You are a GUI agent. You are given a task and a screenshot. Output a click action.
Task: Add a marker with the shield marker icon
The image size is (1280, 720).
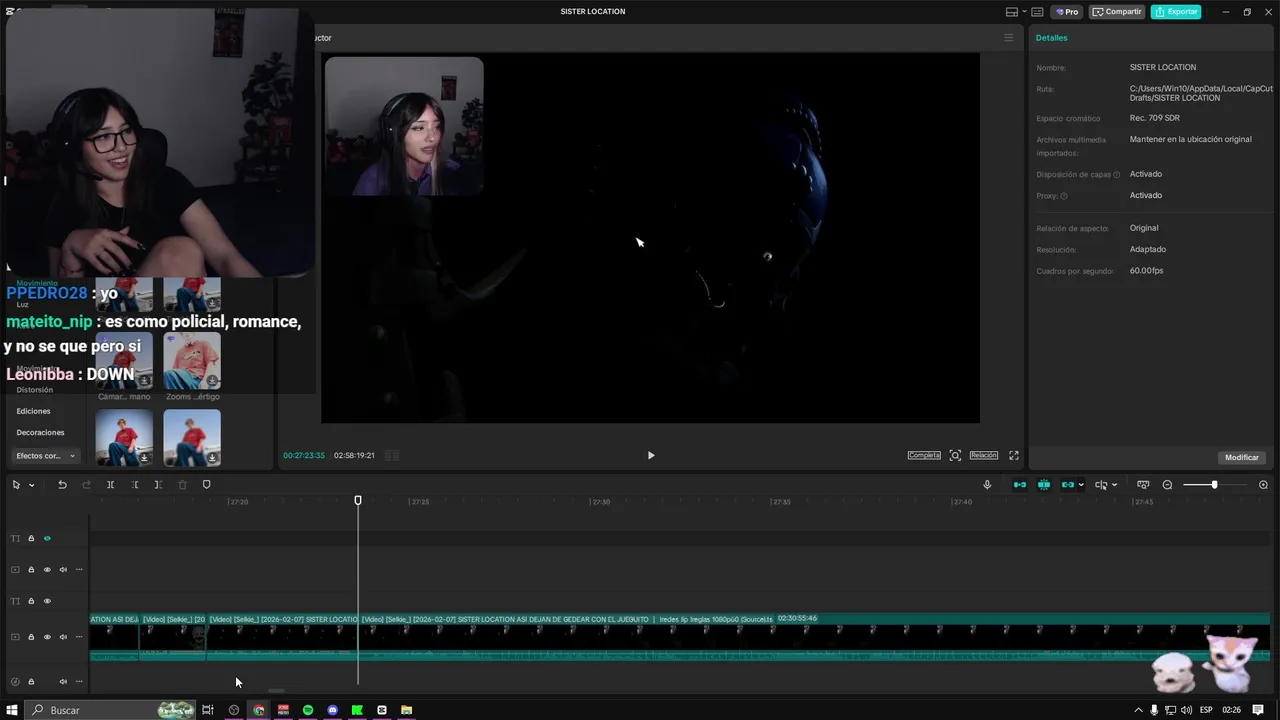[207, 485]
